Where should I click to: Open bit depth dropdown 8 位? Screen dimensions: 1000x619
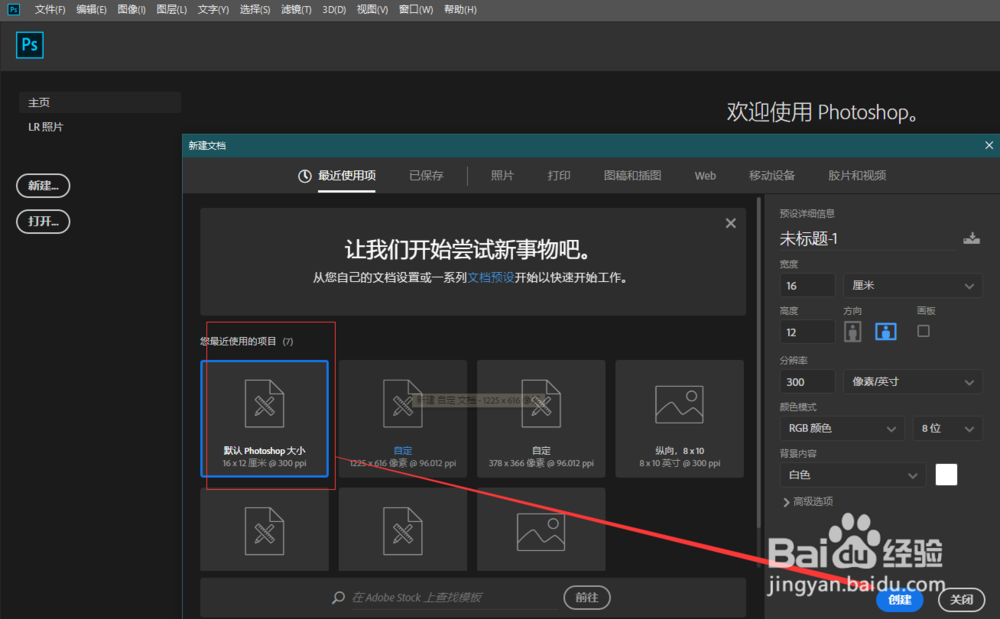click(947, 428)
